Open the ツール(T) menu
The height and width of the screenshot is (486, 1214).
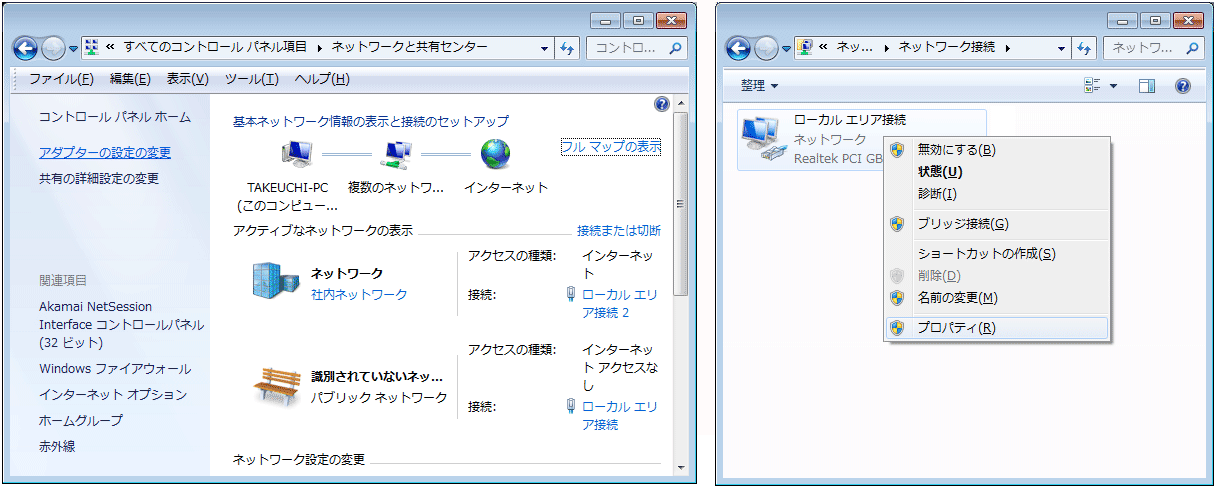[251, 79]
